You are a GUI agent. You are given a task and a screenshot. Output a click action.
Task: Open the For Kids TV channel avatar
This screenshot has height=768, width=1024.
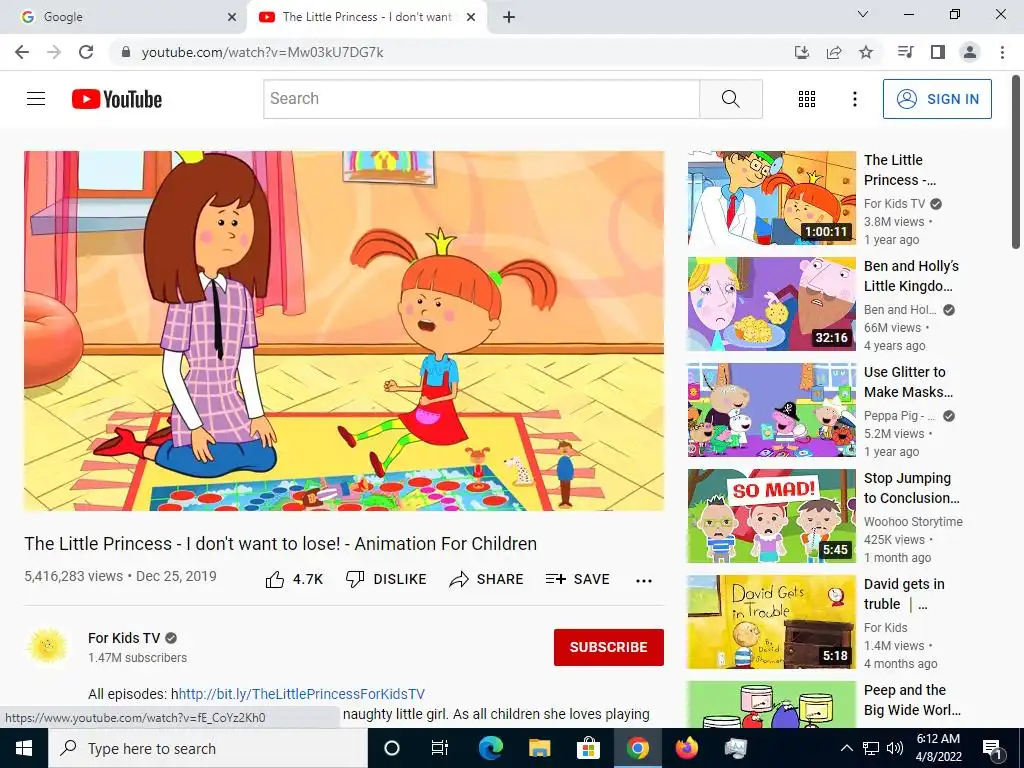click(x=48, y=647)
